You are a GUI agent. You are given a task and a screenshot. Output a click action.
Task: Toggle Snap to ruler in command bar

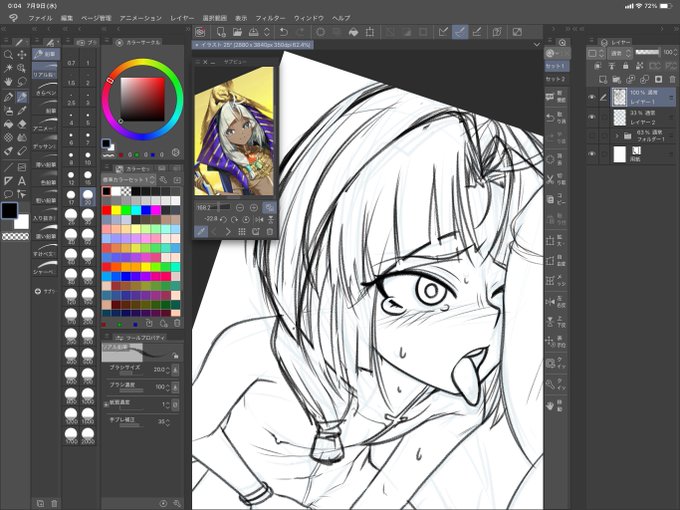tap(443, 32)
